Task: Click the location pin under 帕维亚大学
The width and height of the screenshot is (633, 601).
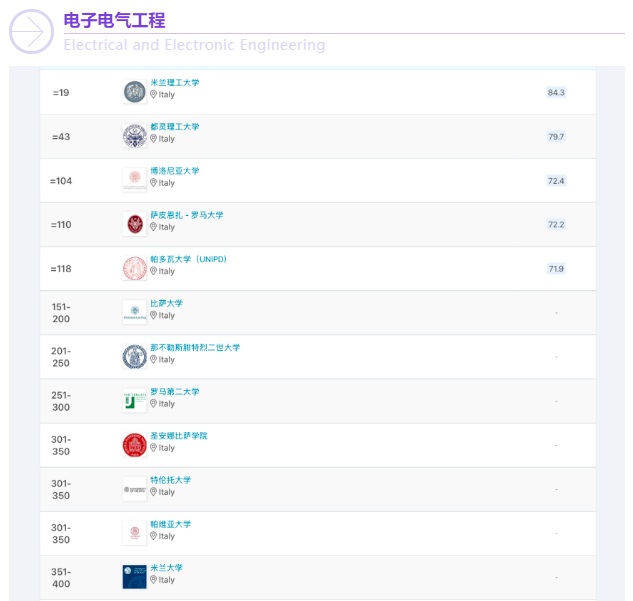Action: click(153, 536)
